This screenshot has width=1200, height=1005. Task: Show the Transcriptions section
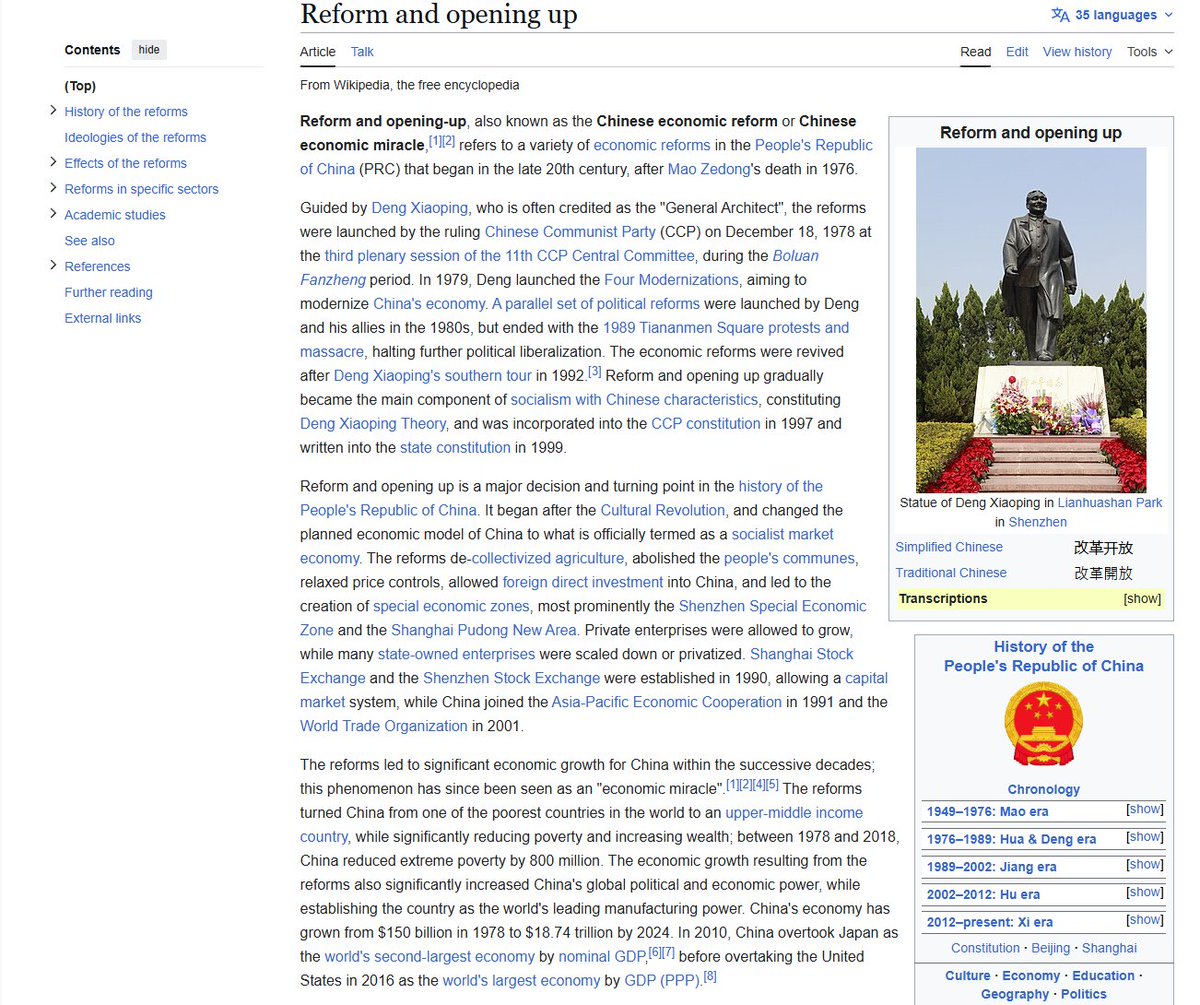coord(1142,599)
